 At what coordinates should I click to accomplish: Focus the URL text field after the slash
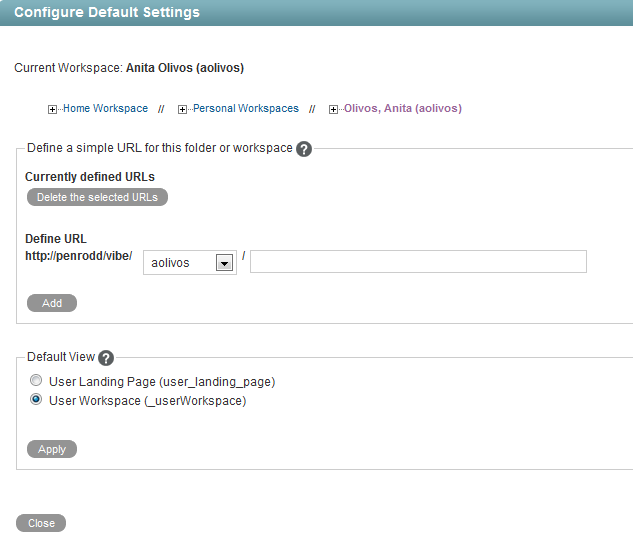click(418, 262)
